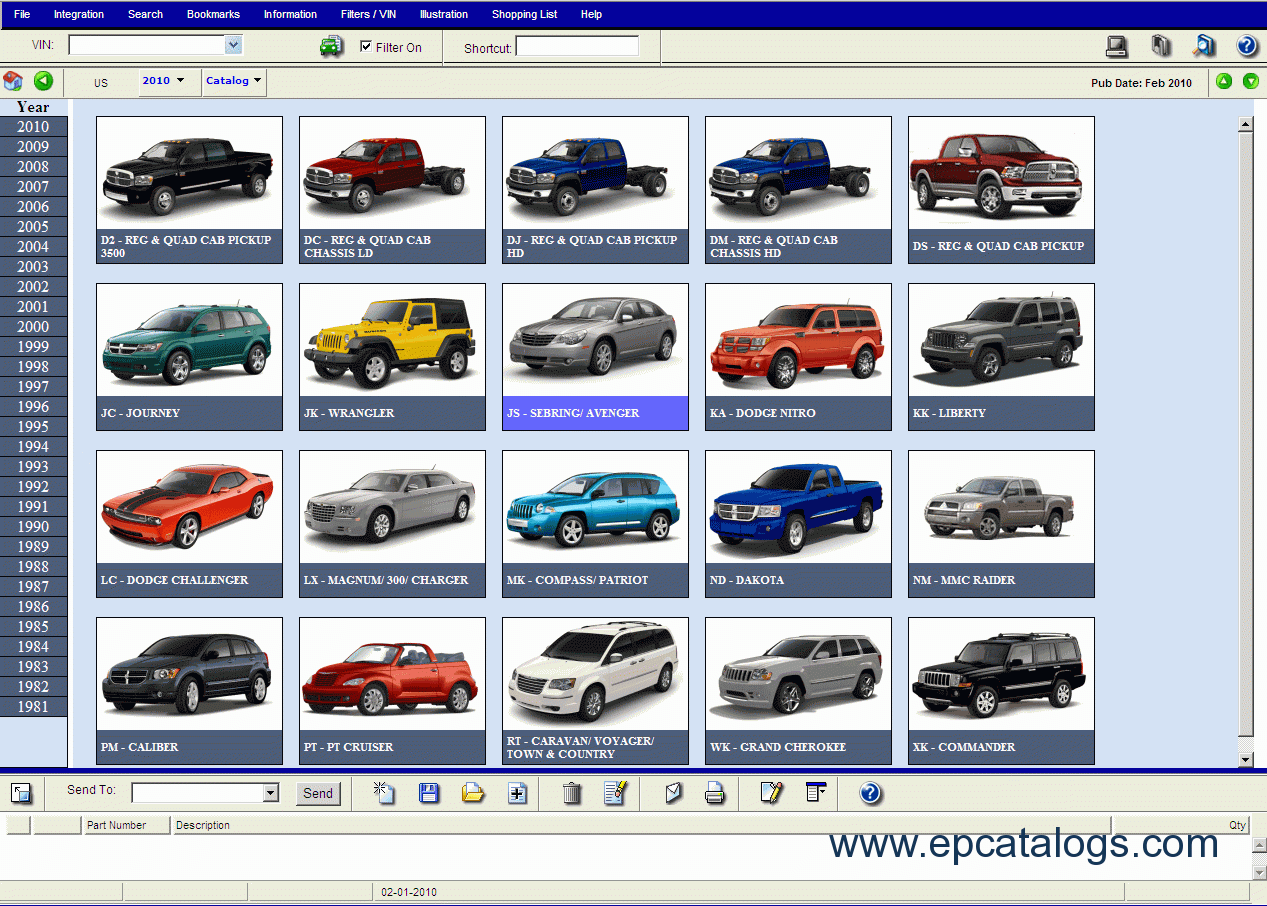Viewport: 1267px width, 906px height.
Task: Go back using the green left arrow
Action: (x=43, y=81)
